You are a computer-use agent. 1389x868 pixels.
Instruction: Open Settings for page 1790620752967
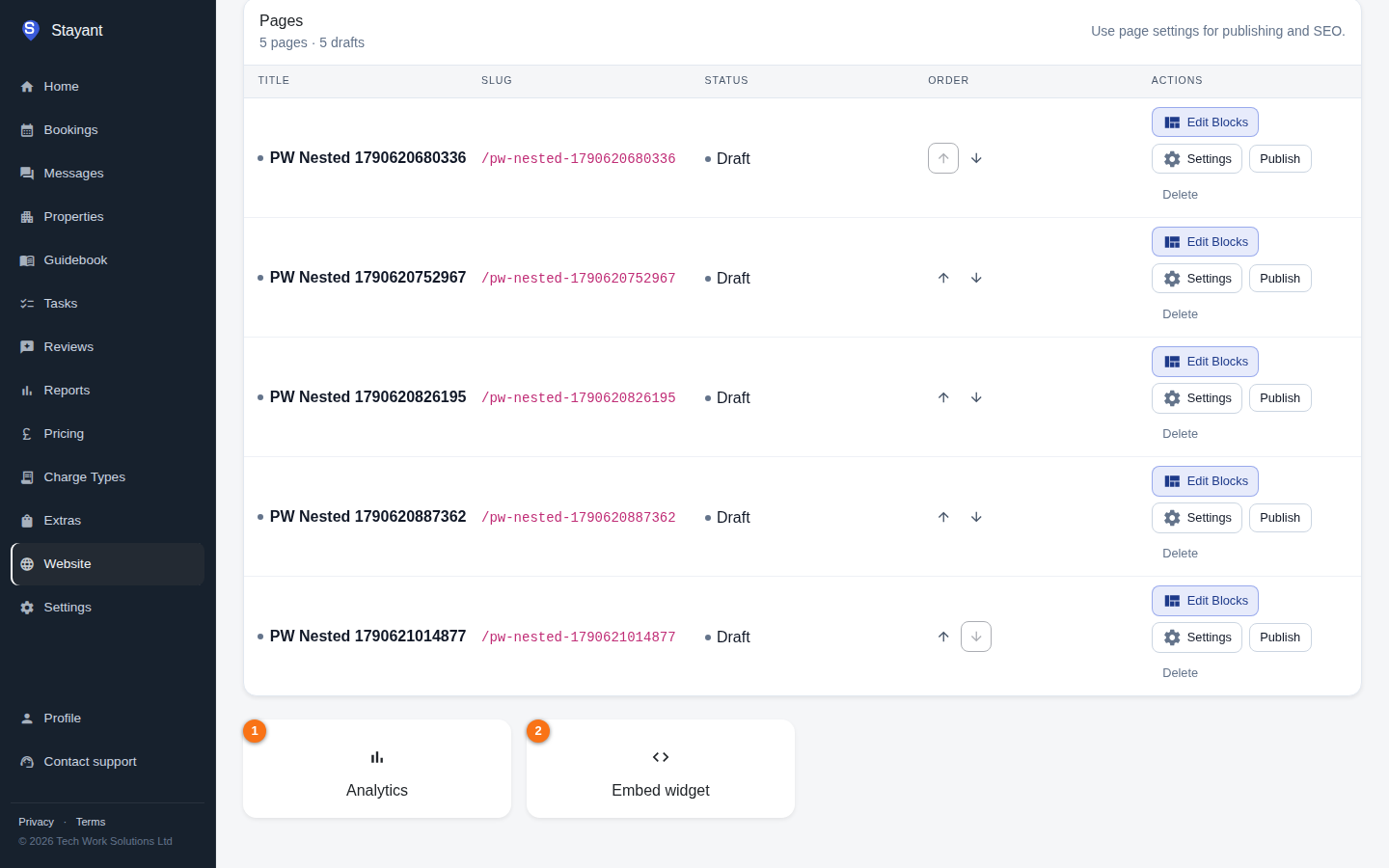1197,279
